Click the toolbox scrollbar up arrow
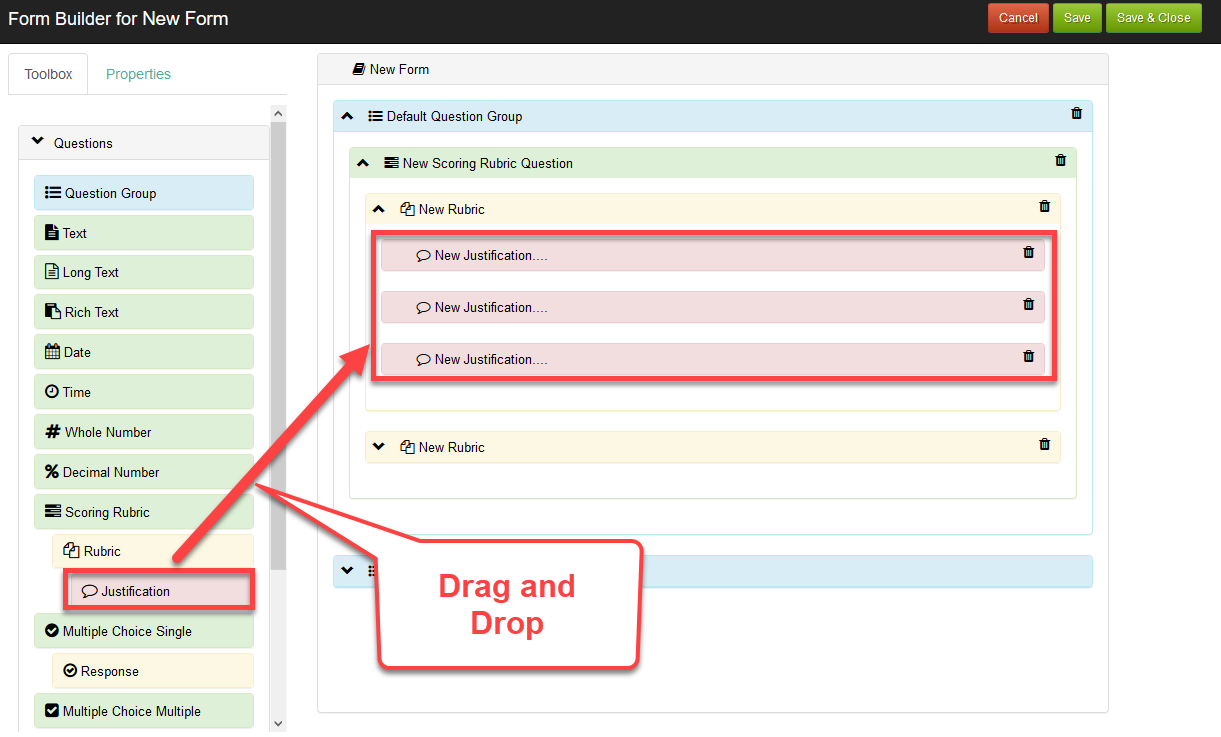1221x737 pixels. (x=278, y=114)
